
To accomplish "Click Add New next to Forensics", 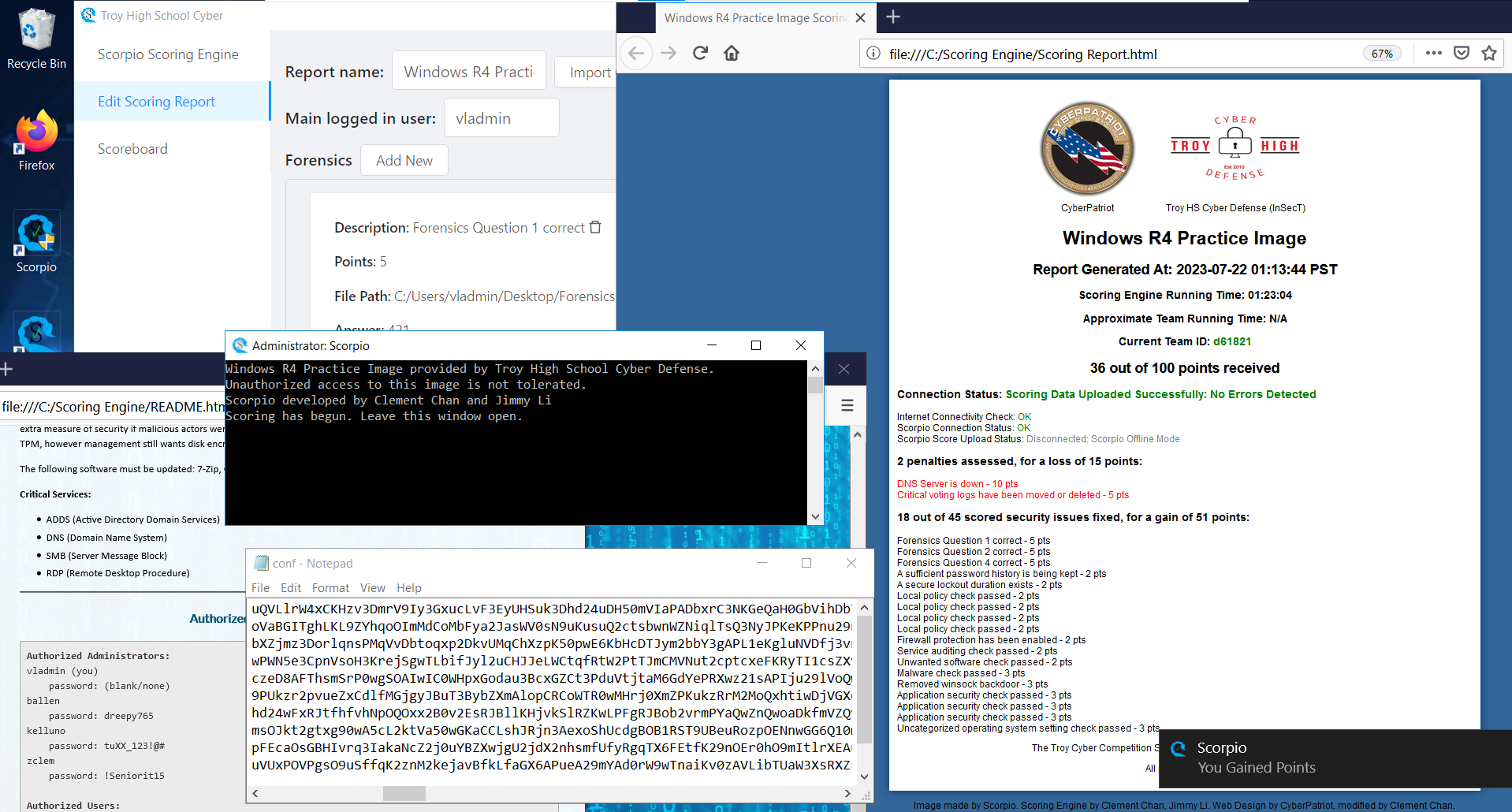I will (x=404, y=160).
